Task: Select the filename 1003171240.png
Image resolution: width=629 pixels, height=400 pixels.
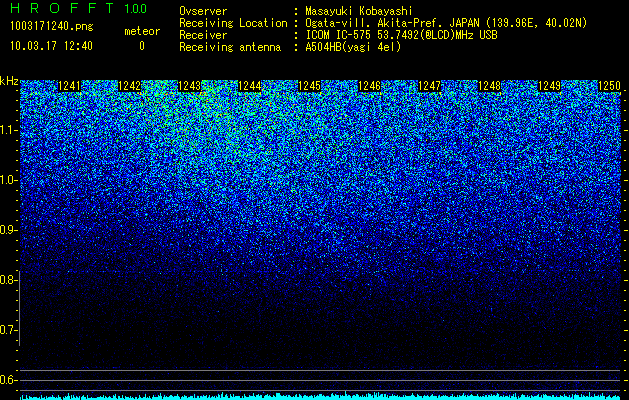Action: (52, 27)
